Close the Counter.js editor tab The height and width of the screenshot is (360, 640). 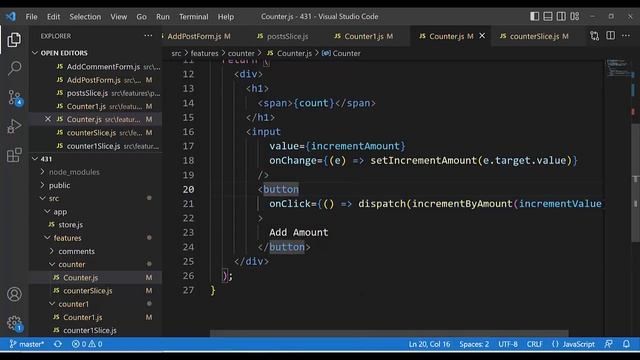[x=482, y=36]
